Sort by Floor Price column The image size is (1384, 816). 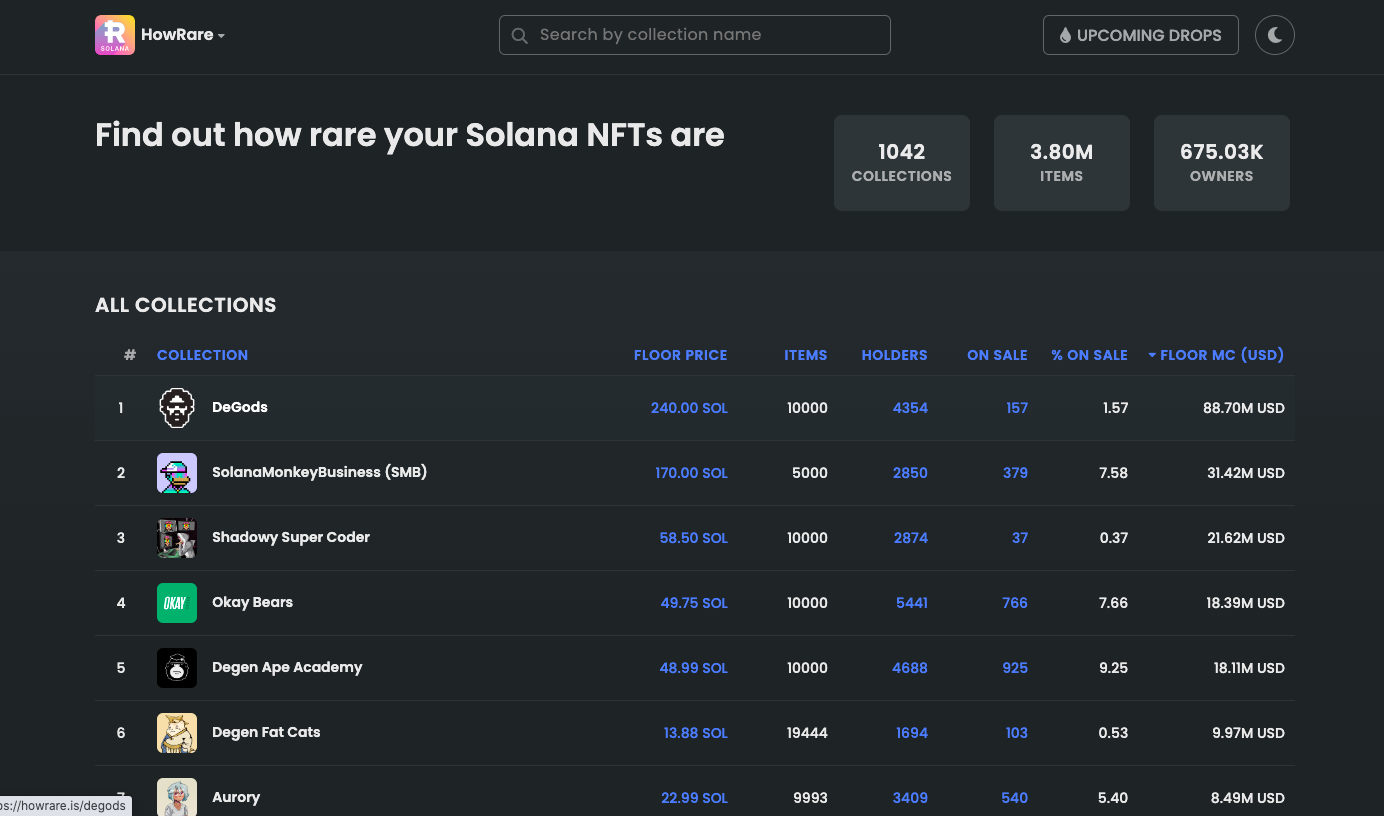click(680, 355)
